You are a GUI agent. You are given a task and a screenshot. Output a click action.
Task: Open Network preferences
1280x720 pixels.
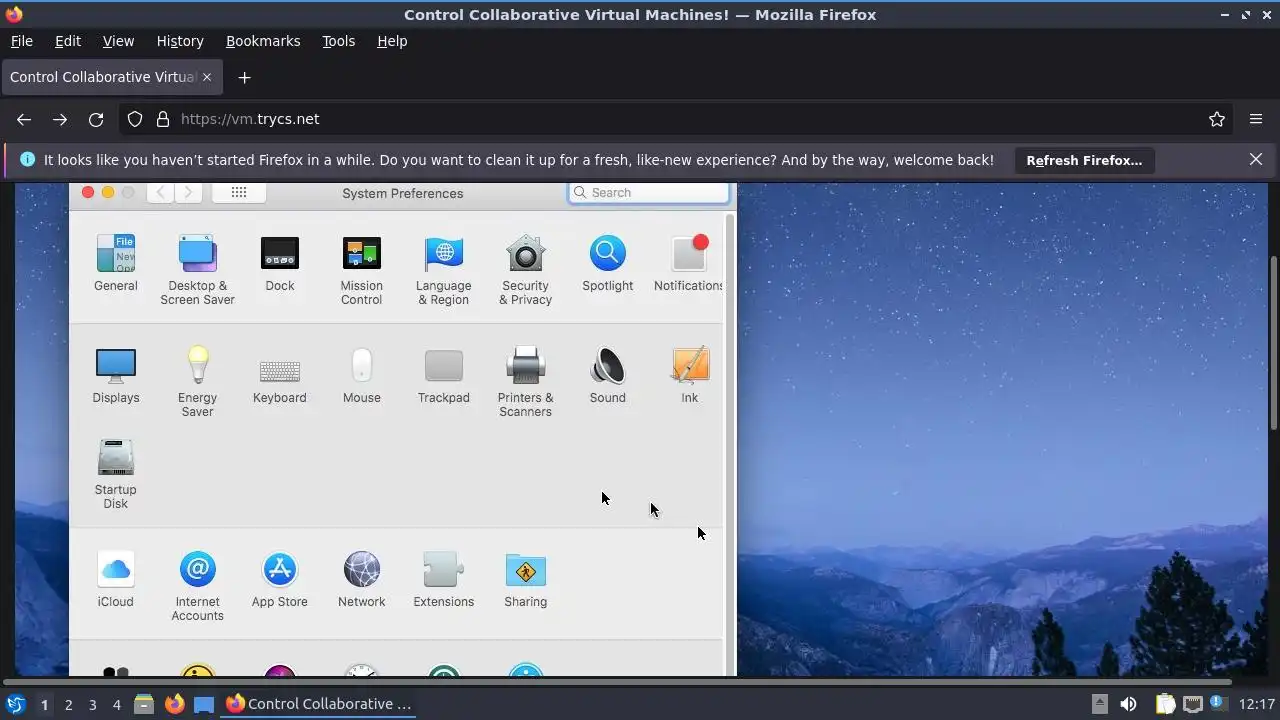click(x=361, y=579)
